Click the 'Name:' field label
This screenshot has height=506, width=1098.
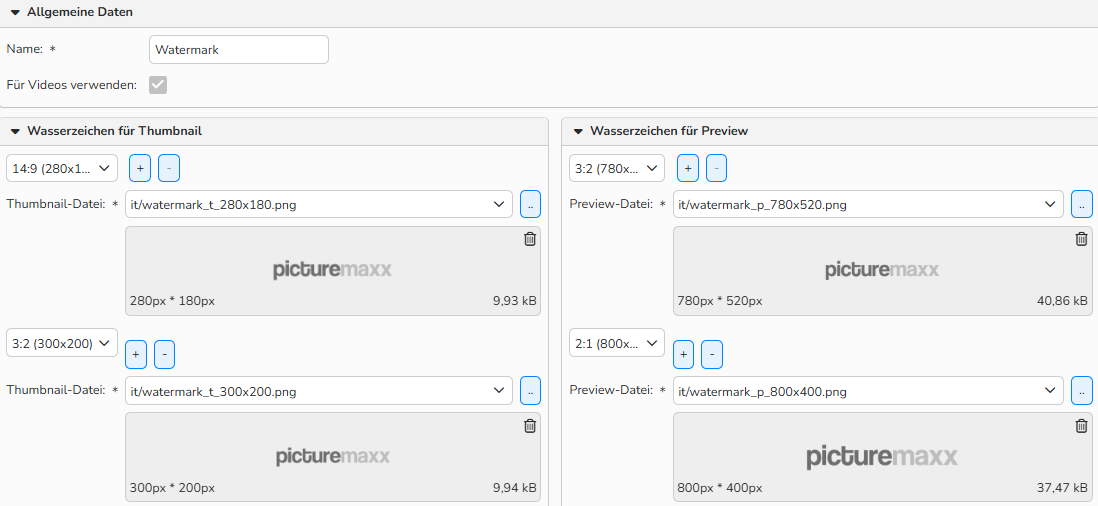(x=25, y=50)
